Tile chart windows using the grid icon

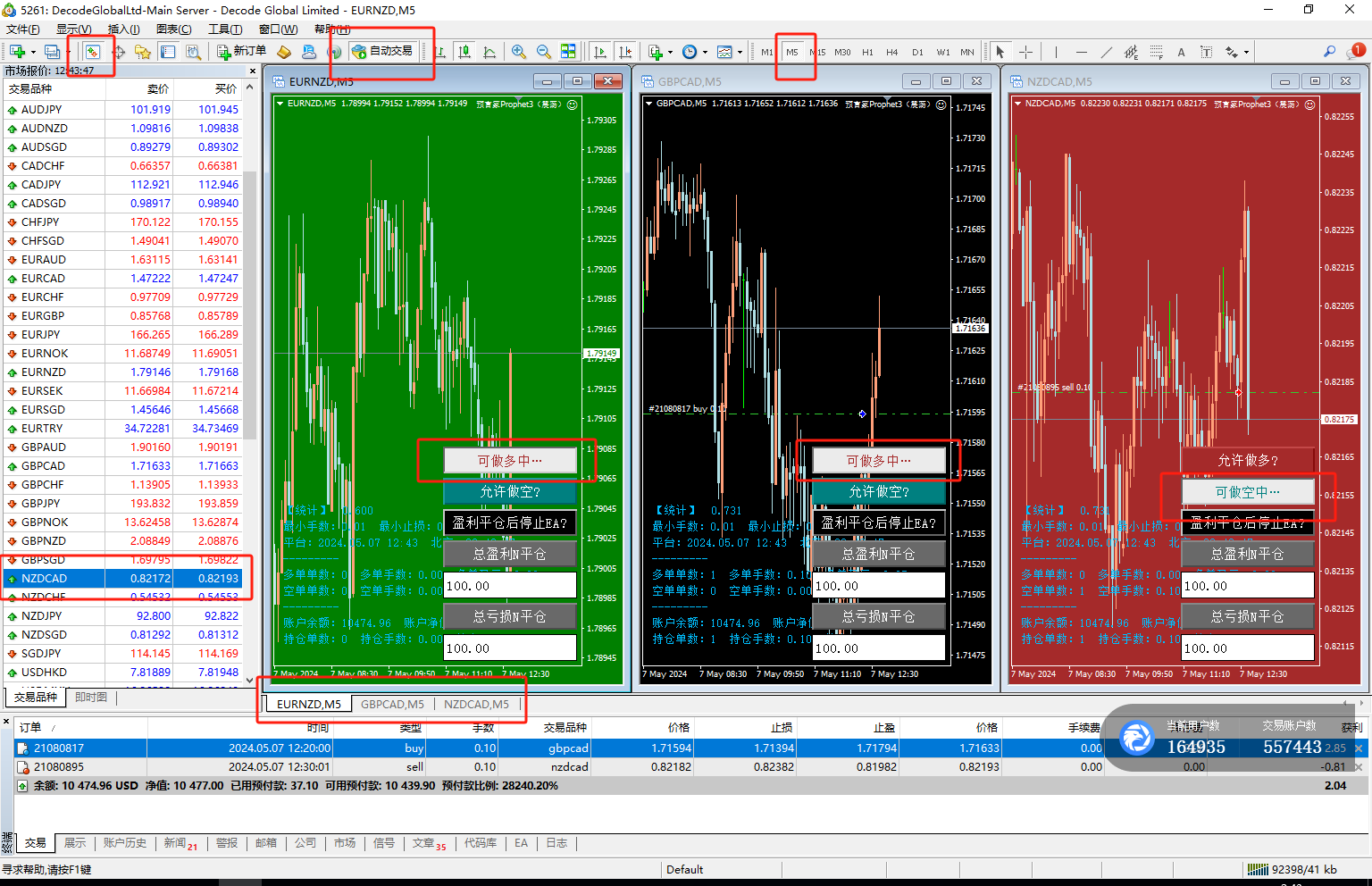[568, 52]
